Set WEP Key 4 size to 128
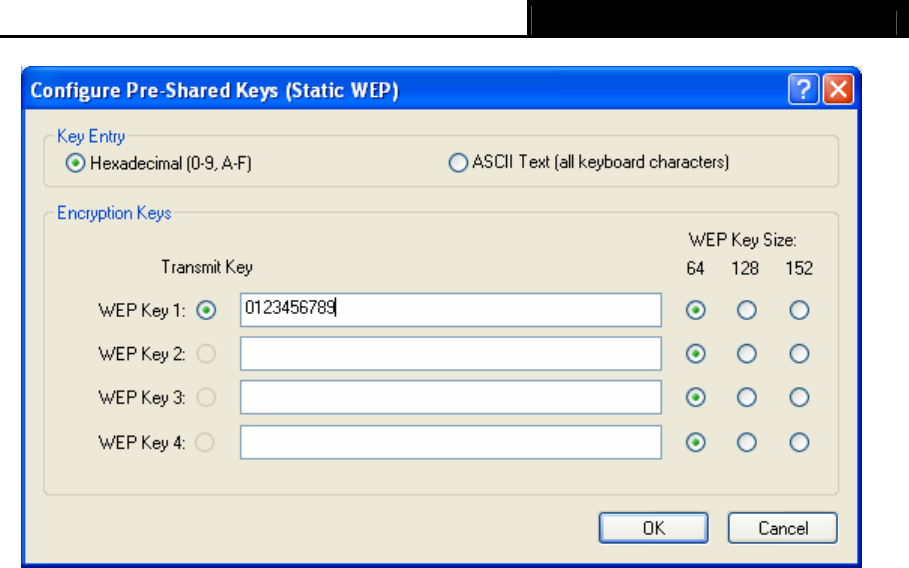The image size is (909, 568). pyautogui.click(x=747, y=442)
